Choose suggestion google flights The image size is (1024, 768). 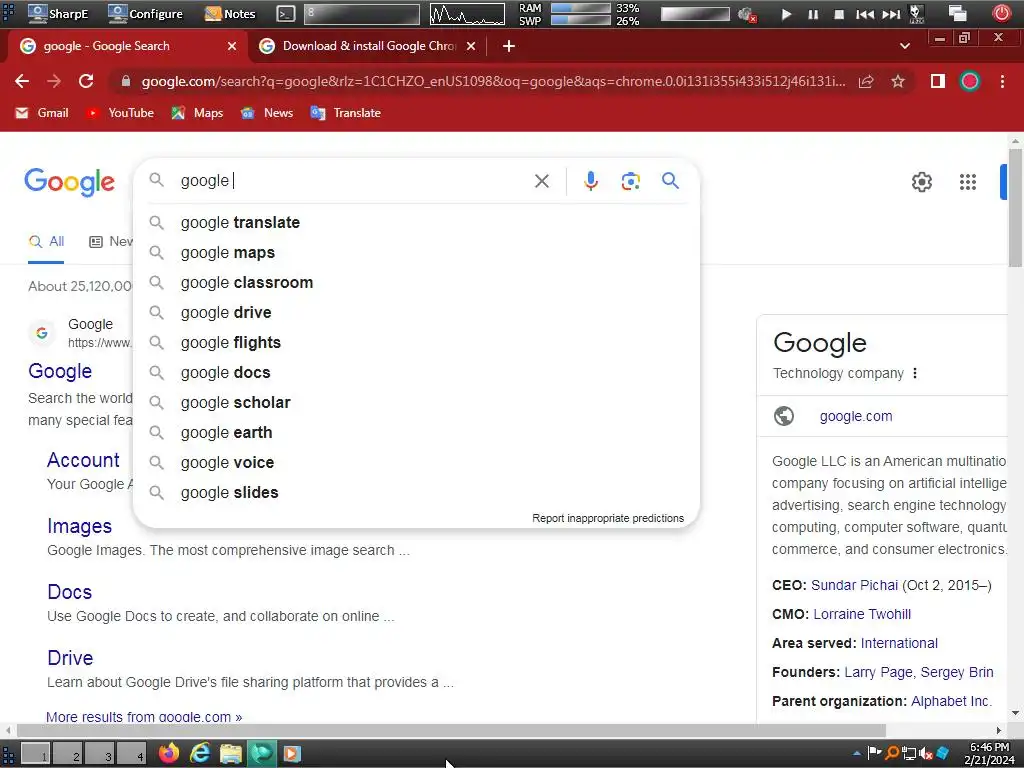[x=416, y=343]
